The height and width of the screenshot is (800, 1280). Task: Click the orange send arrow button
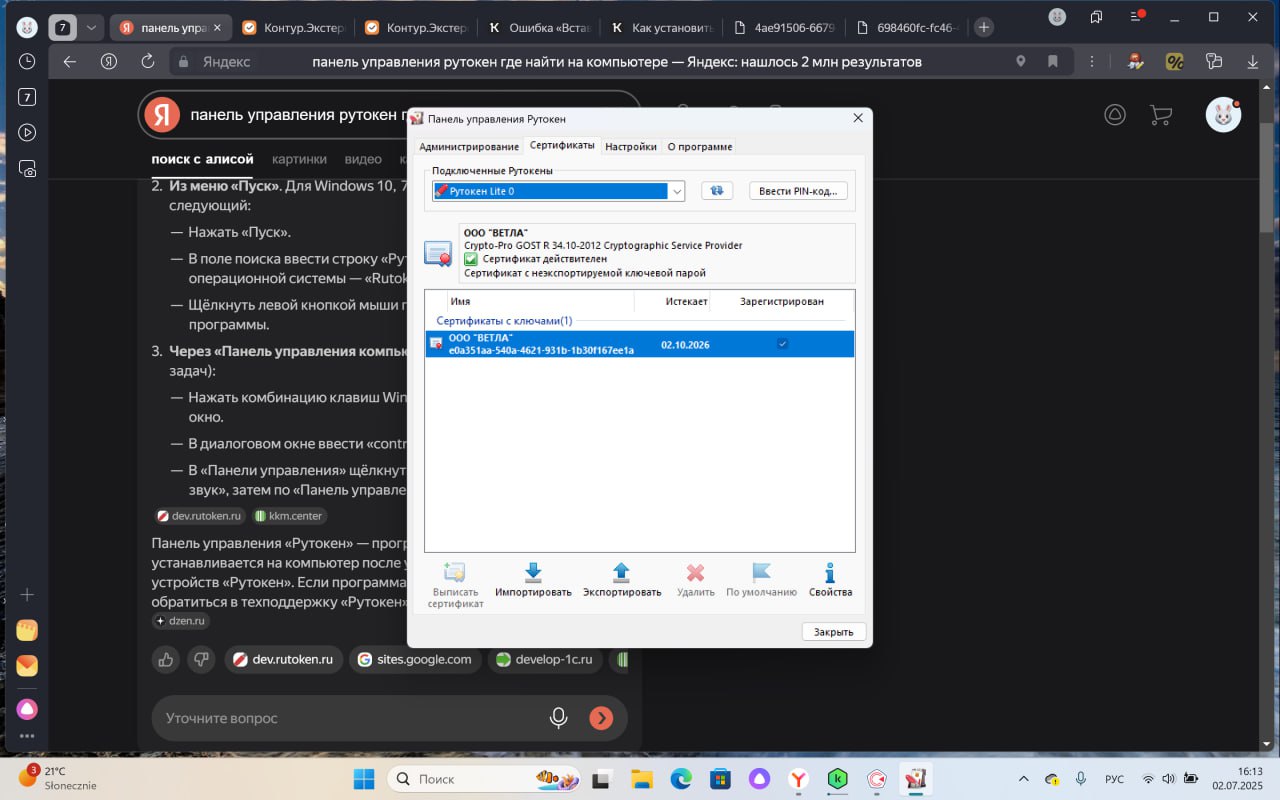pos(601,717)
